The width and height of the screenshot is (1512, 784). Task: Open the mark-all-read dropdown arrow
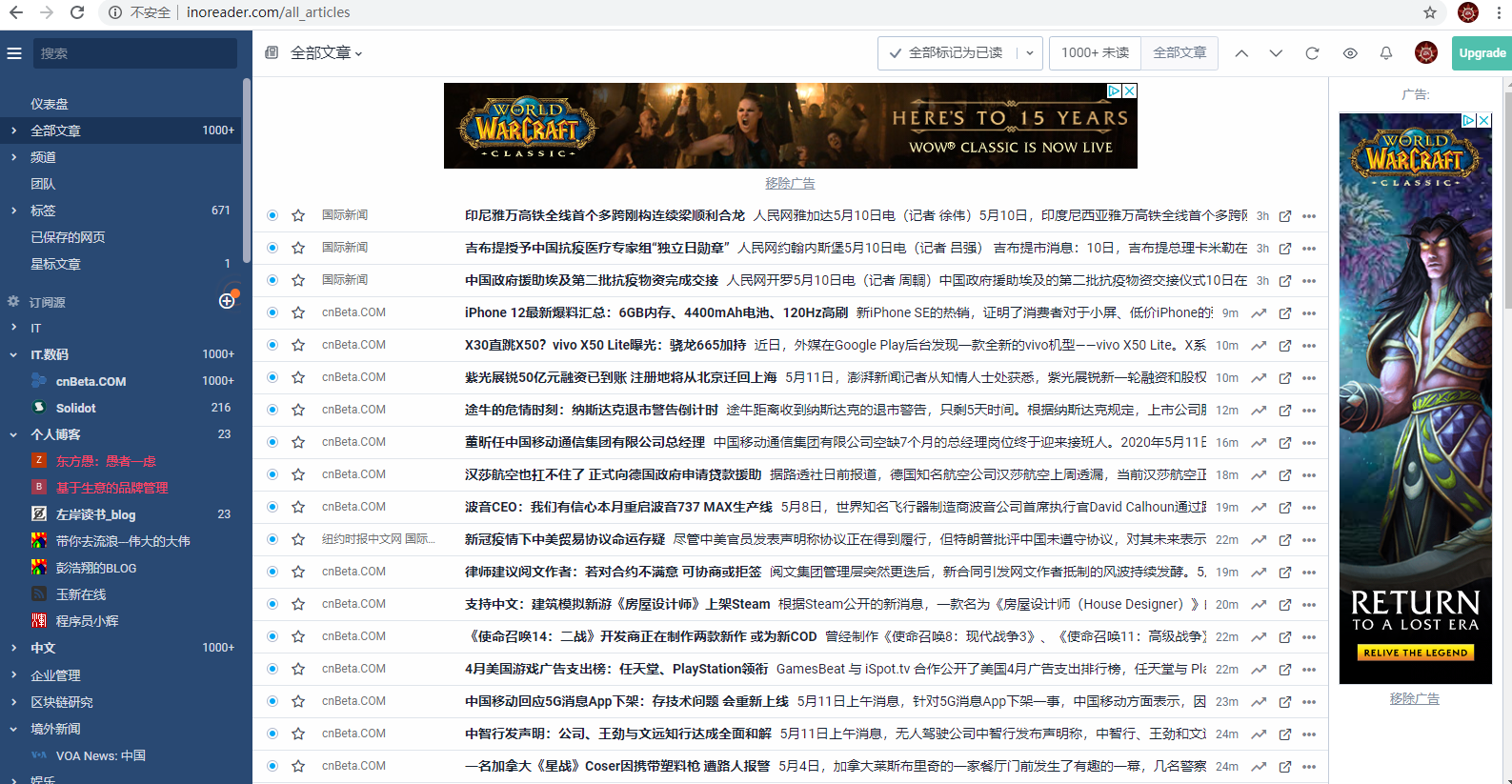tap(1030, 53)
